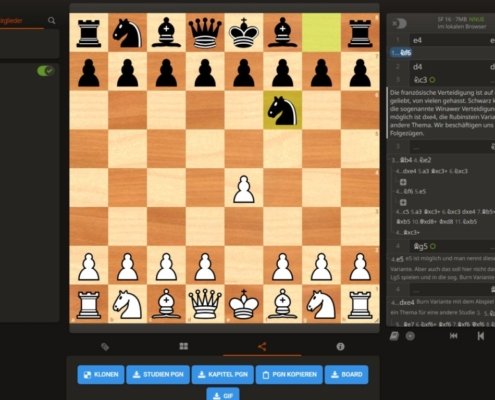Click the practice target icon beside book
The height and width of the screenshot is (400, 495).
tap(410, 336)
